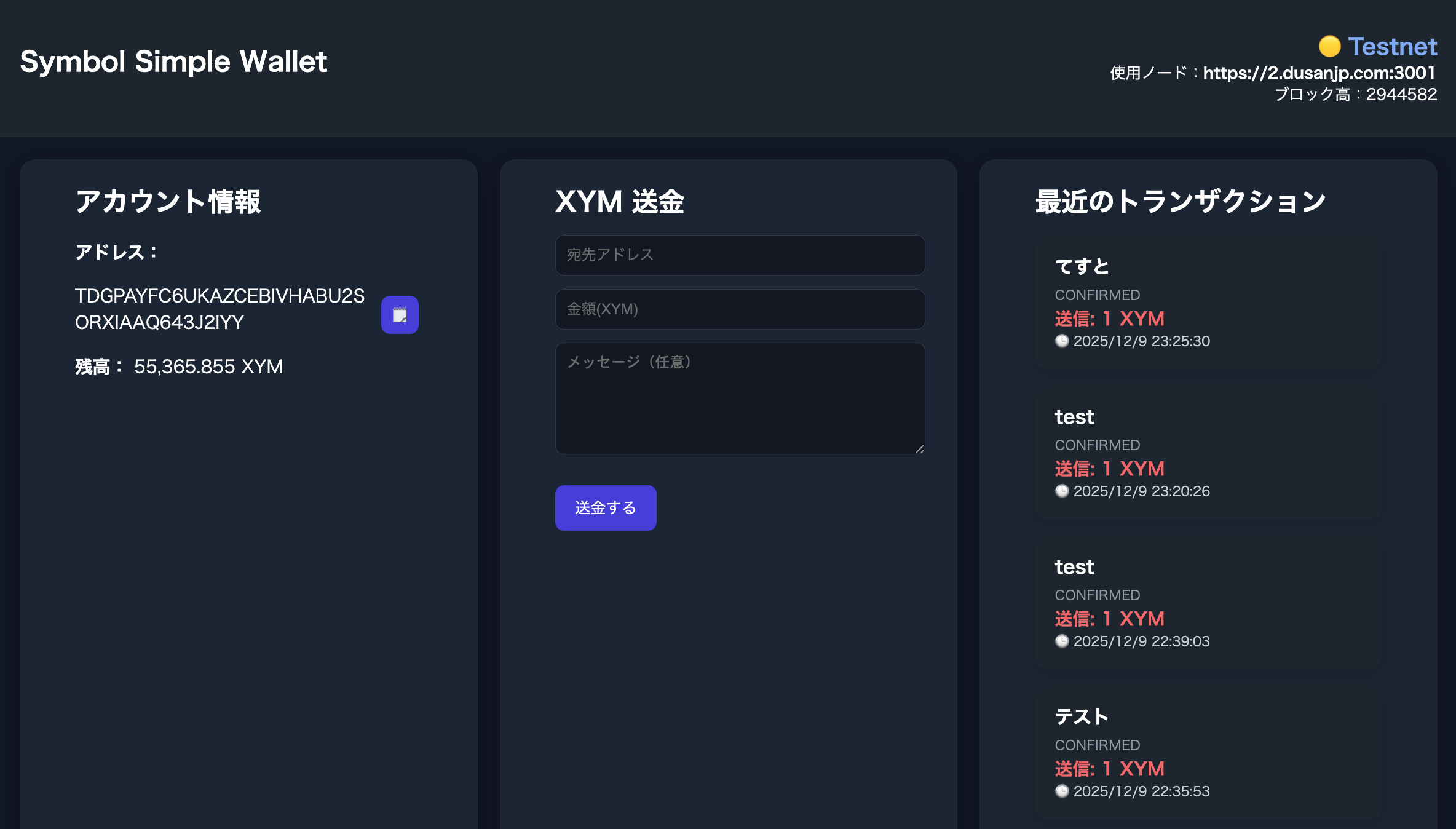1456x829 pixels.
Task: Click clock icon on 23:25:30 transaction
Action: point(1062,341)
